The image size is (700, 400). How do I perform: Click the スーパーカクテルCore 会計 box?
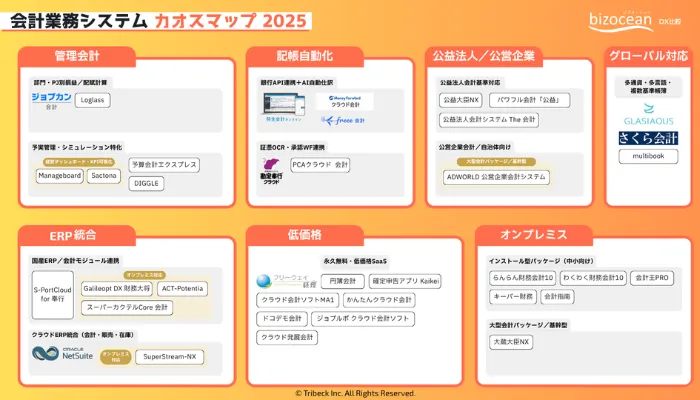pos(127,308)
